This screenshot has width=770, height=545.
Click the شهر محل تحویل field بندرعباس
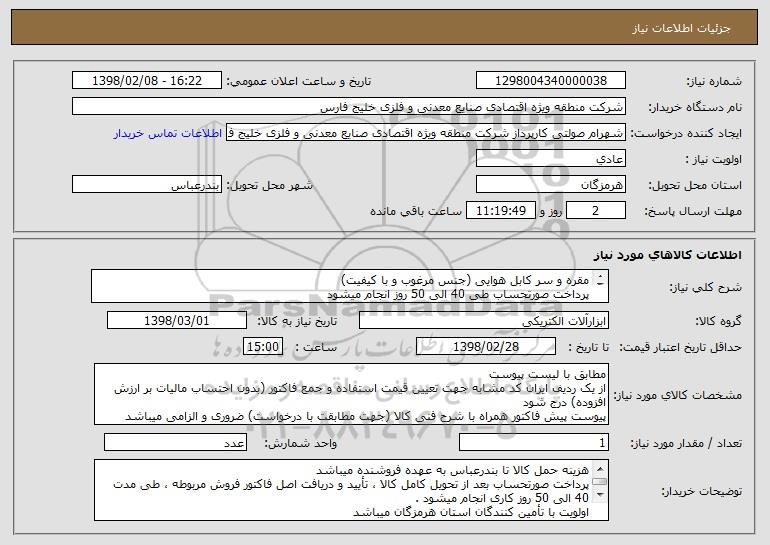[x=147, y=185]
